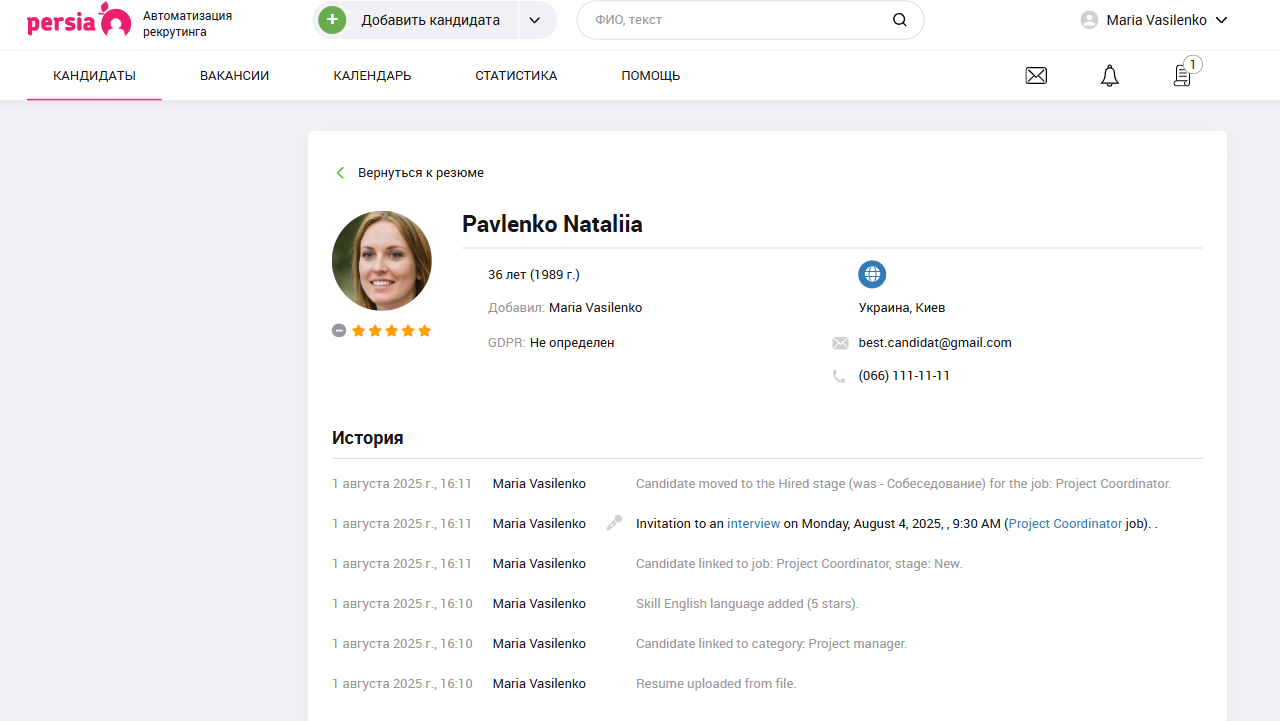The image size is (1280, 721).
Task: Open the notifications bell
Action: click(1109, 75)
